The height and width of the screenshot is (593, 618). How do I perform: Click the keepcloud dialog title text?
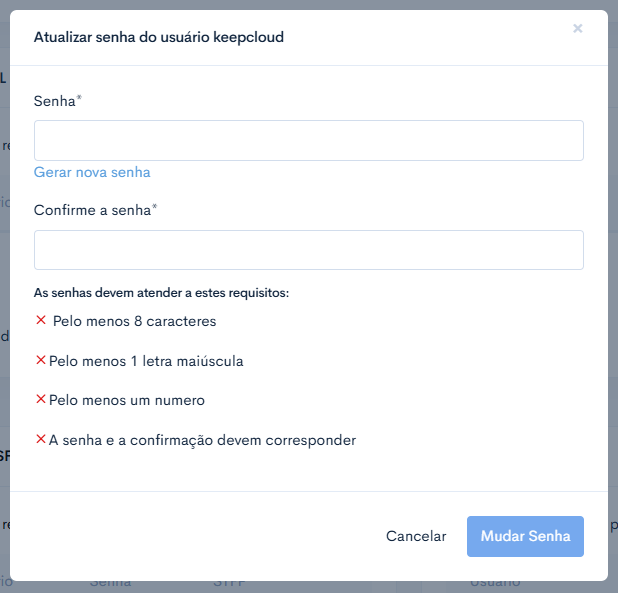[159, 37]
